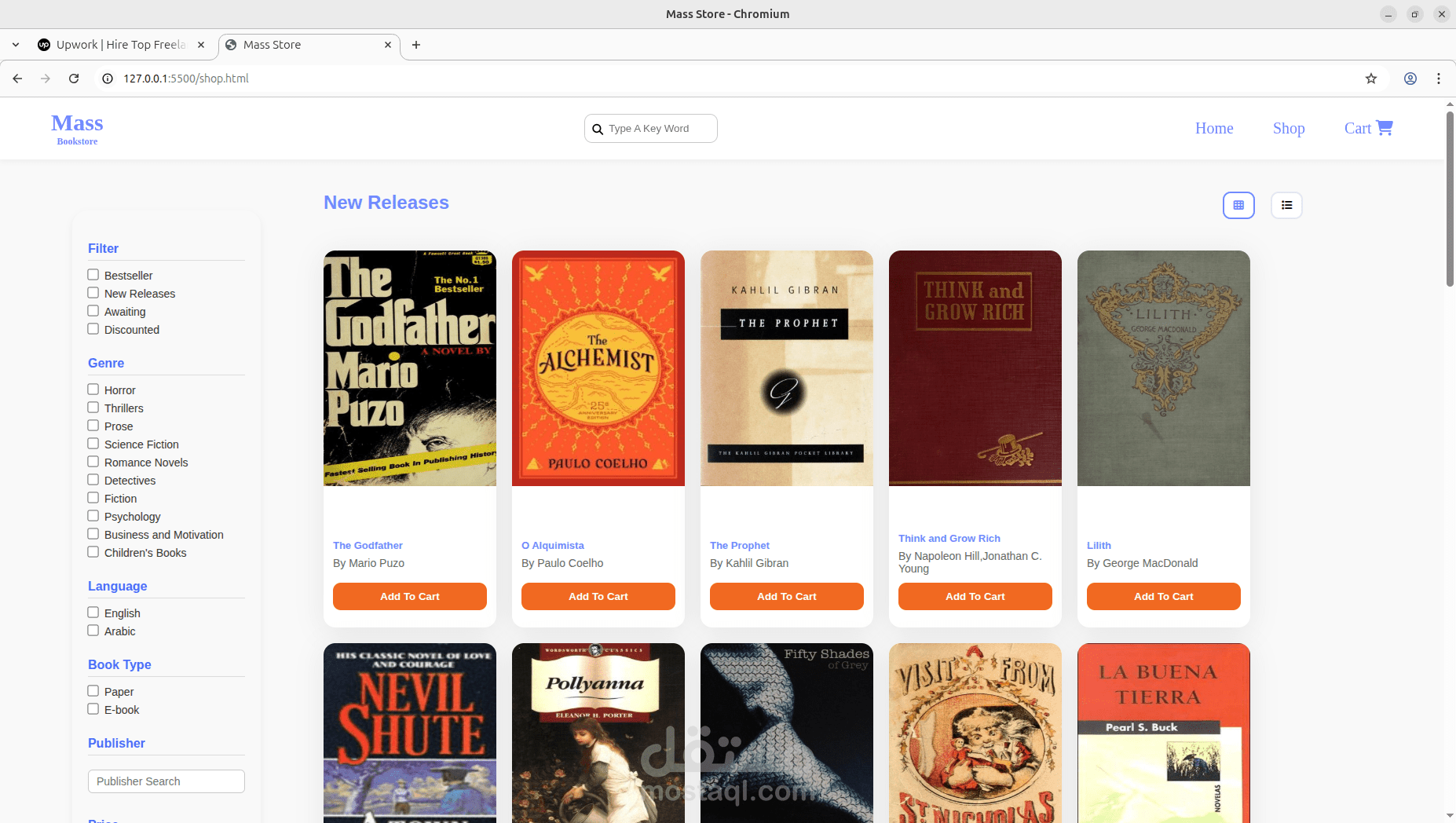Tick the Thrillers genre checkbox
1456x823 pixels.
click(93, 408)
